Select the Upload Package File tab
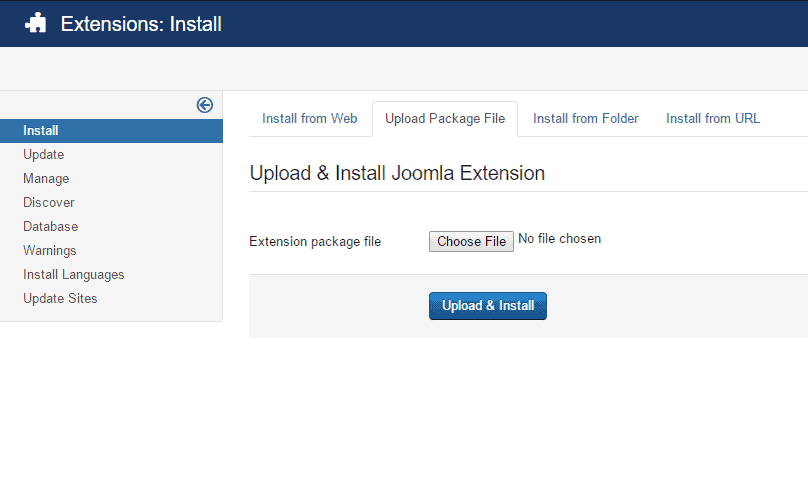The height and width of the screenshot is (504, 808). (x=445, y=119)
